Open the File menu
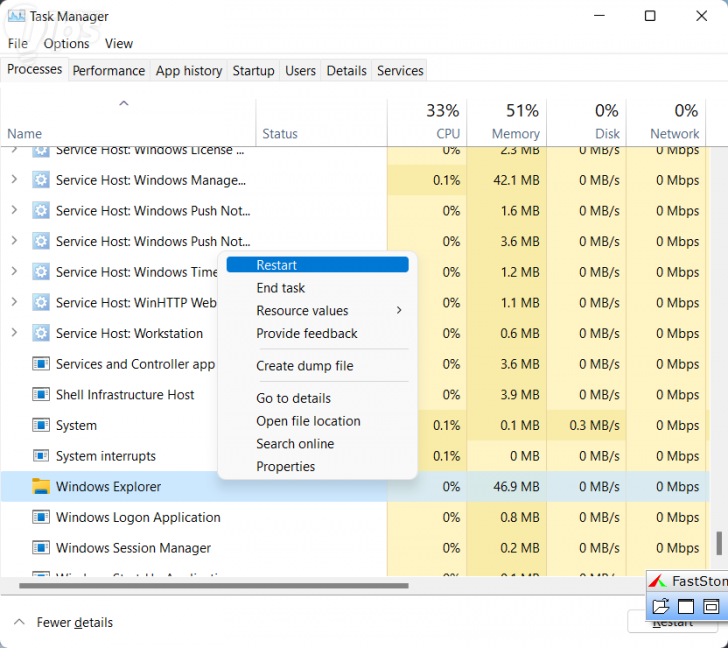The width and height of the screenshot is (728, 648). (x=18, y=44)
